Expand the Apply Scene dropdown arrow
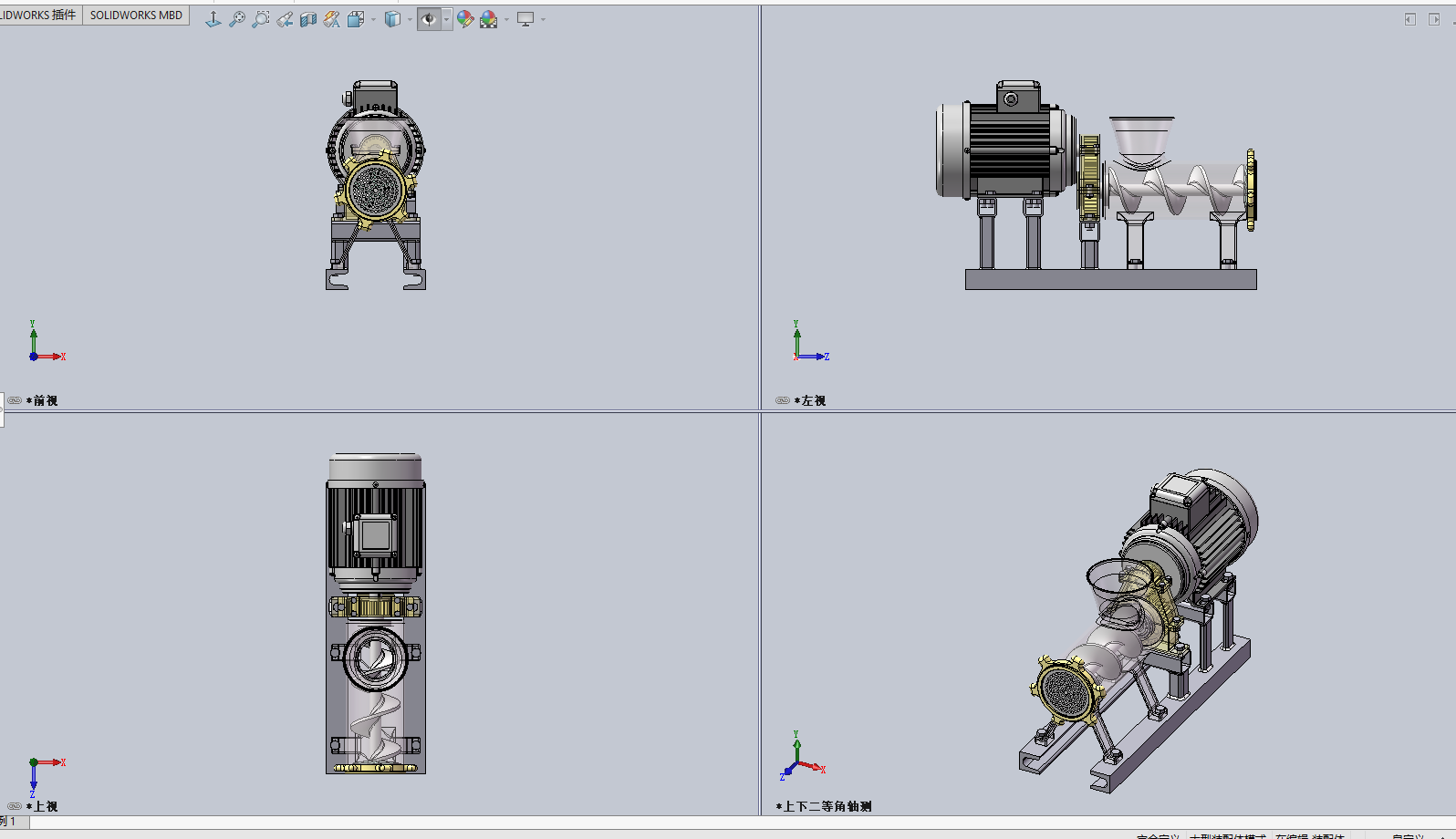The width and height of the screenshot is (1456, 839). [x=506, y=19]
